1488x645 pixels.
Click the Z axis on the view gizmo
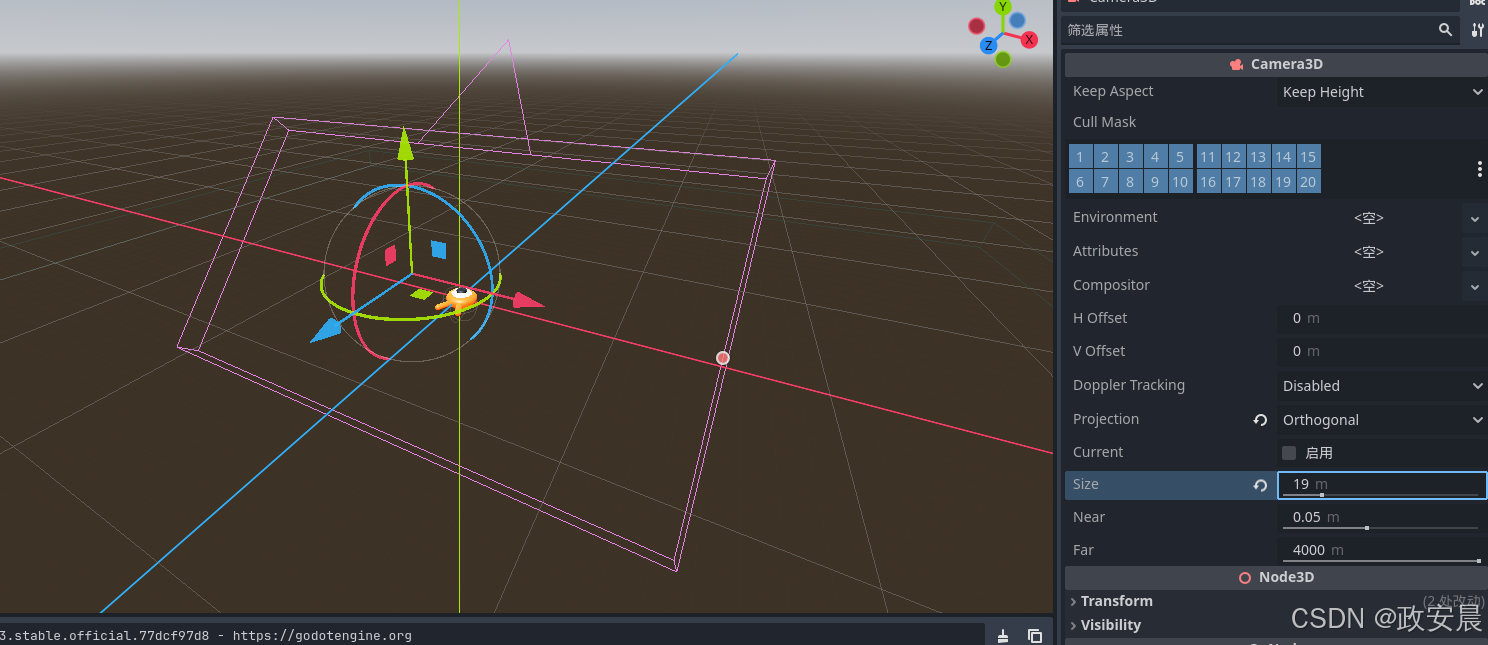[988, 45]
